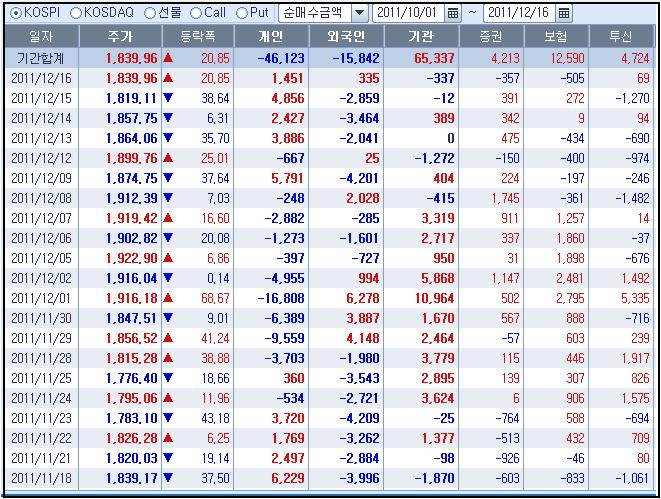The image size is (661, 499).
Task: Select the price 1,819.11 on 2011/12/15
Action: [x=132, y=98]
